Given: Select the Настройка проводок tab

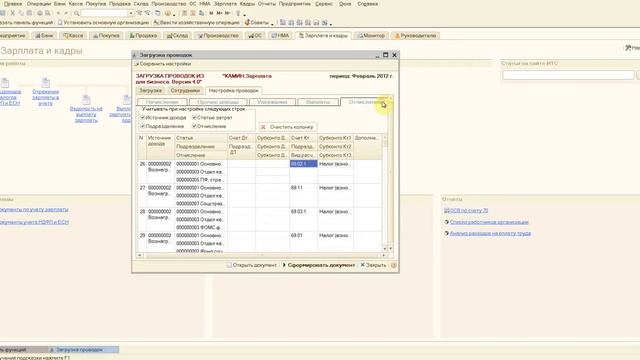Looking at the screenshot, I should (233, 91).
